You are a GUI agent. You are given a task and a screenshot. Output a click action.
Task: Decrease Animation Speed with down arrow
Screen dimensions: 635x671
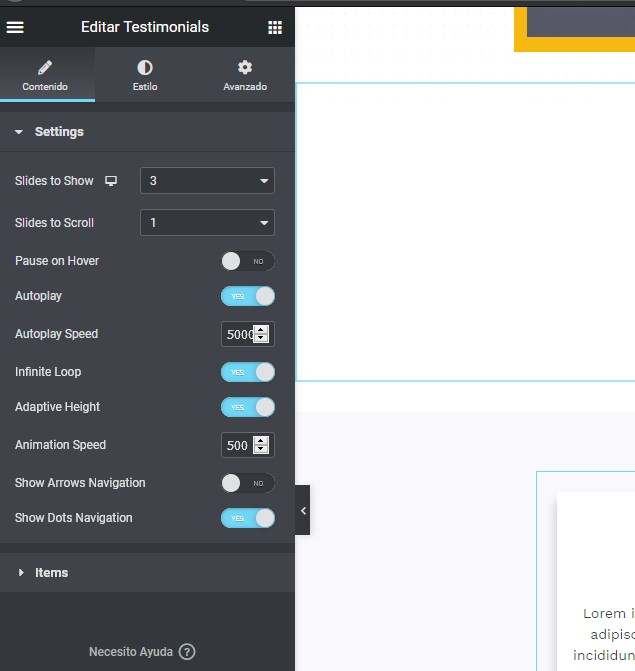click(261, 449)
